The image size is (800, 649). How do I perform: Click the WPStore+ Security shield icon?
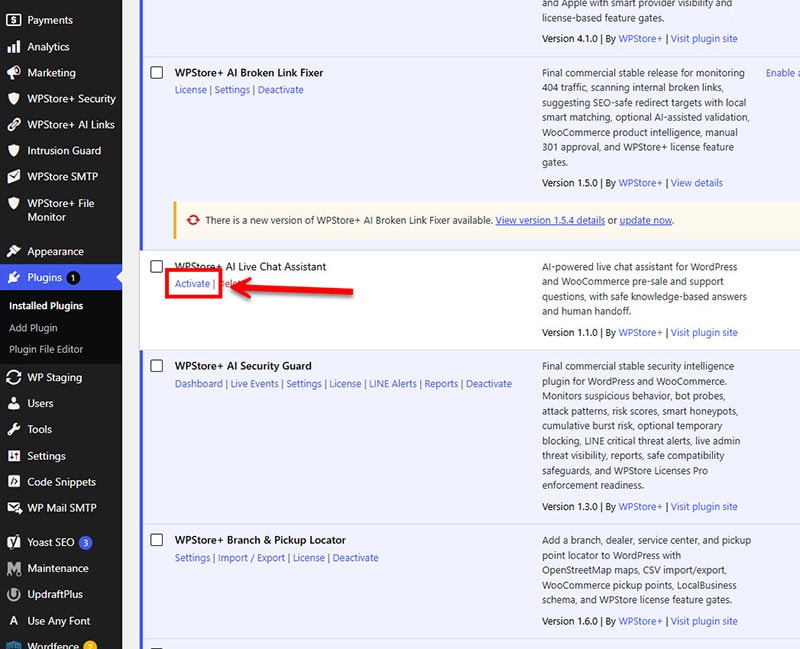(14, 98)
